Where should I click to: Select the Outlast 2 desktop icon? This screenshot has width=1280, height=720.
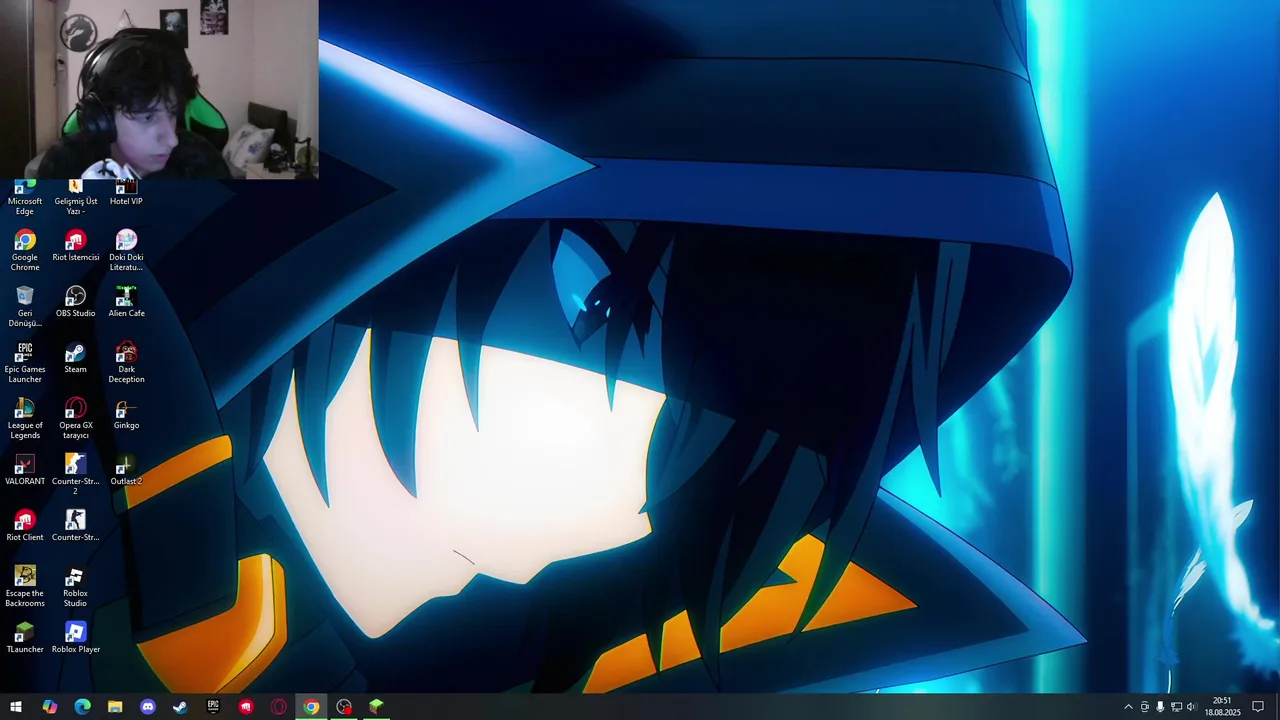(126, 470)
